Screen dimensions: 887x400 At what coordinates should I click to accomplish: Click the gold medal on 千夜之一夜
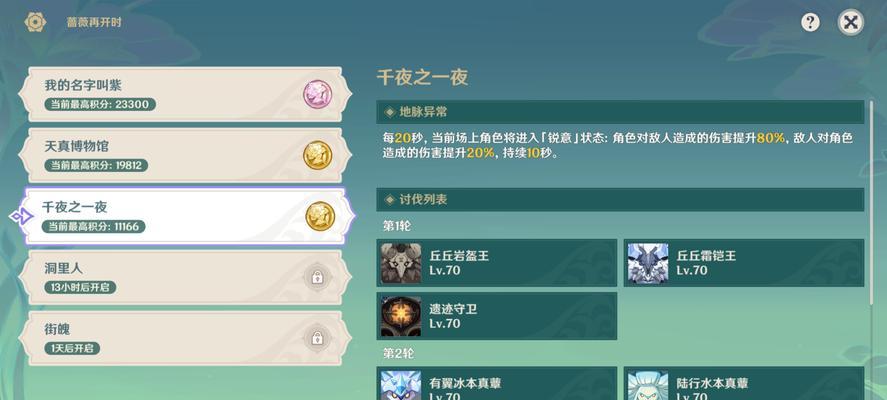click(320, 216)
